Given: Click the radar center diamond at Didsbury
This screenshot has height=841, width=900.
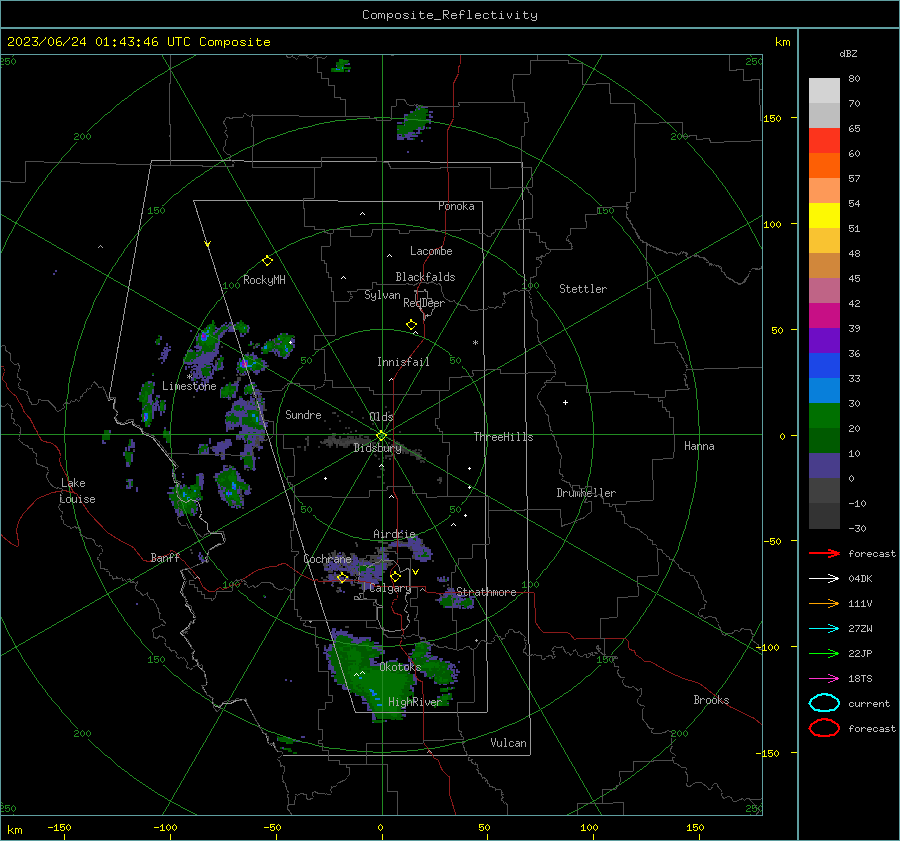Looking at the screenshot, I should pyautogui.click(x=382, y=436).
